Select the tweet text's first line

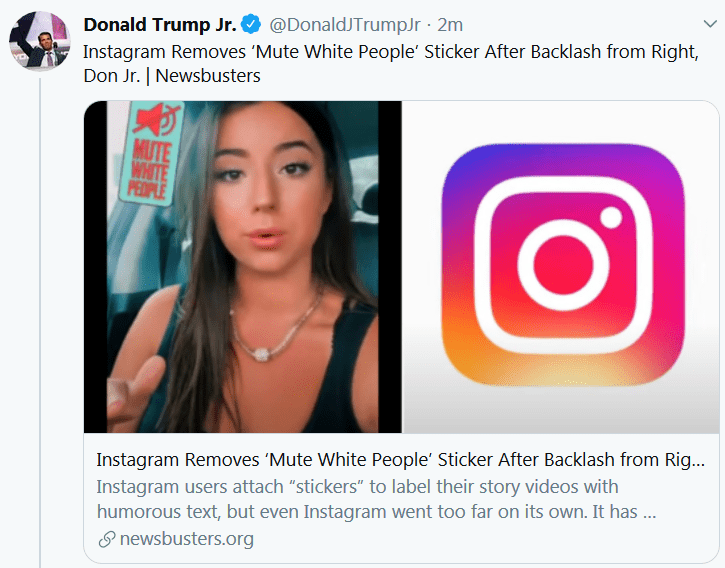(390, 51)
